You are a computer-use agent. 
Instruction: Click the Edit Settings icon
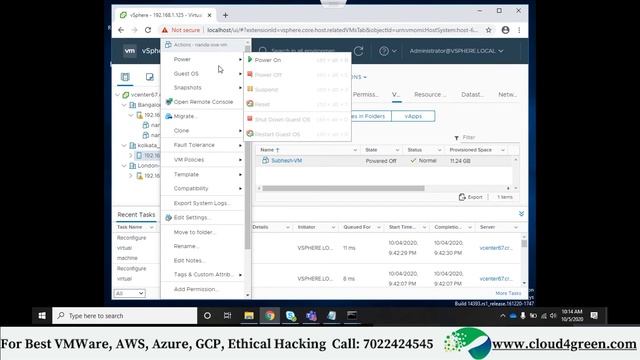(x=169, y=218)
